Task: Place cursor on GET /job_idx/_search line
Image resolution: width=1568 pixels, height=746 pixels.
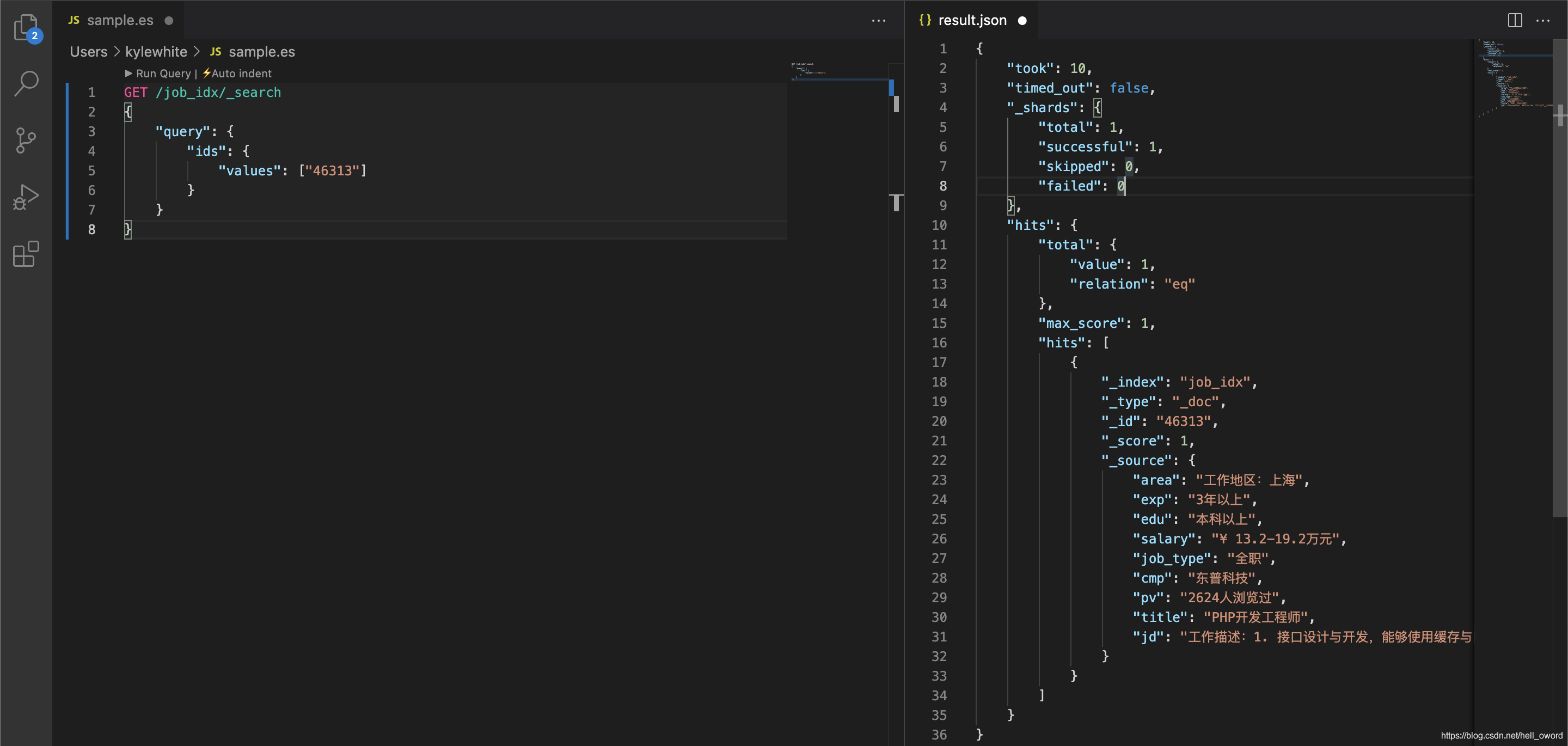Action: point(202,93)
